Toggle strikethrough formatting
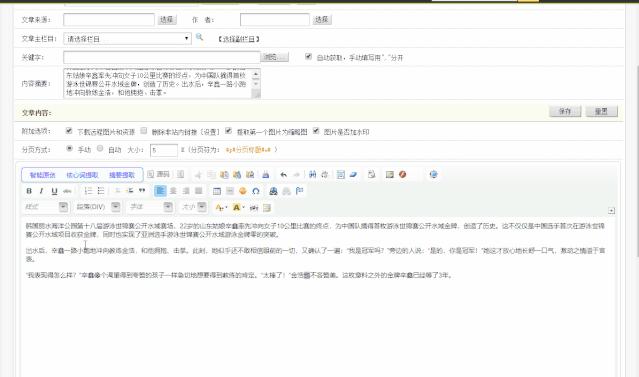This screenshot has width=639, height=377. click(67, 191)
